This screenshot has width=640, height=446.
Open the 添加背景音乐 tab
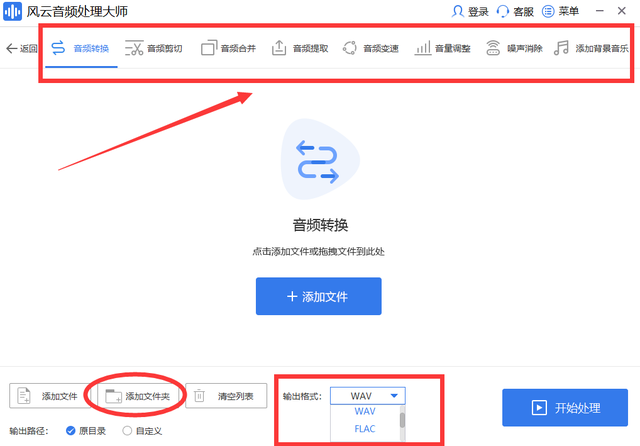point(602,49)
